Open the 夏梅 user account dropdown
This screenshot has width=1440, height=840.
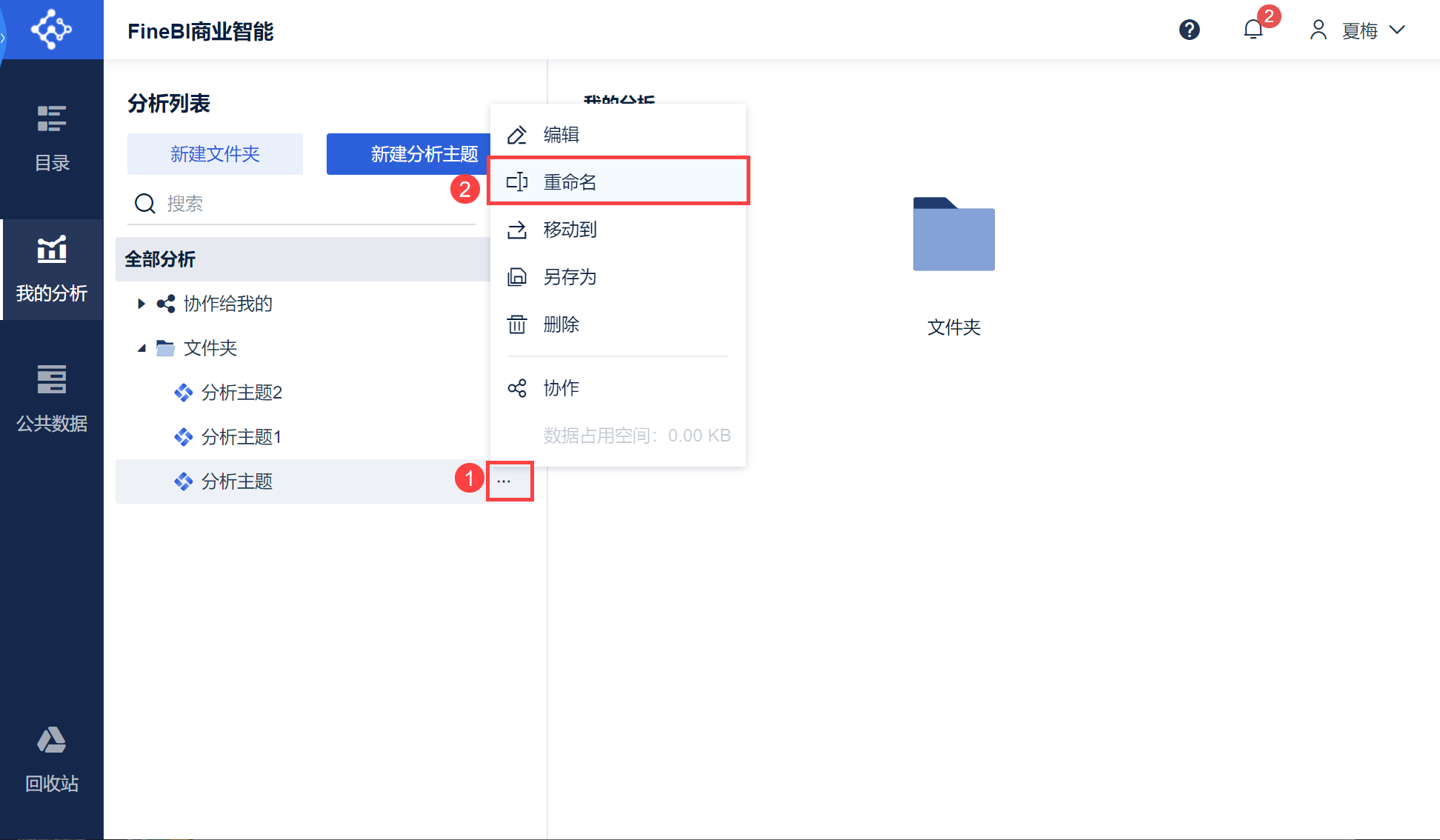point(1359,30)
